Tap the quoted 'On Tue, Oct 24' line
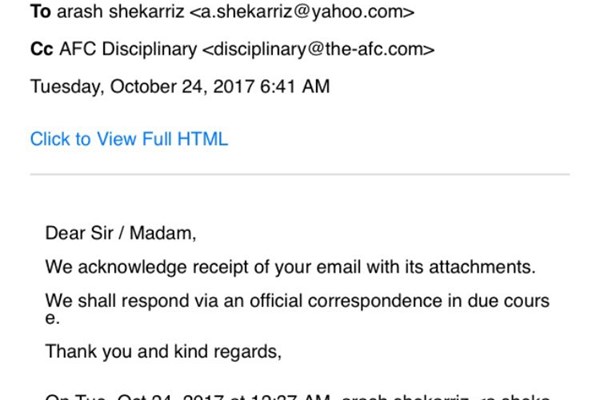This screenshot has height=400, width=600. pos(297,397)
